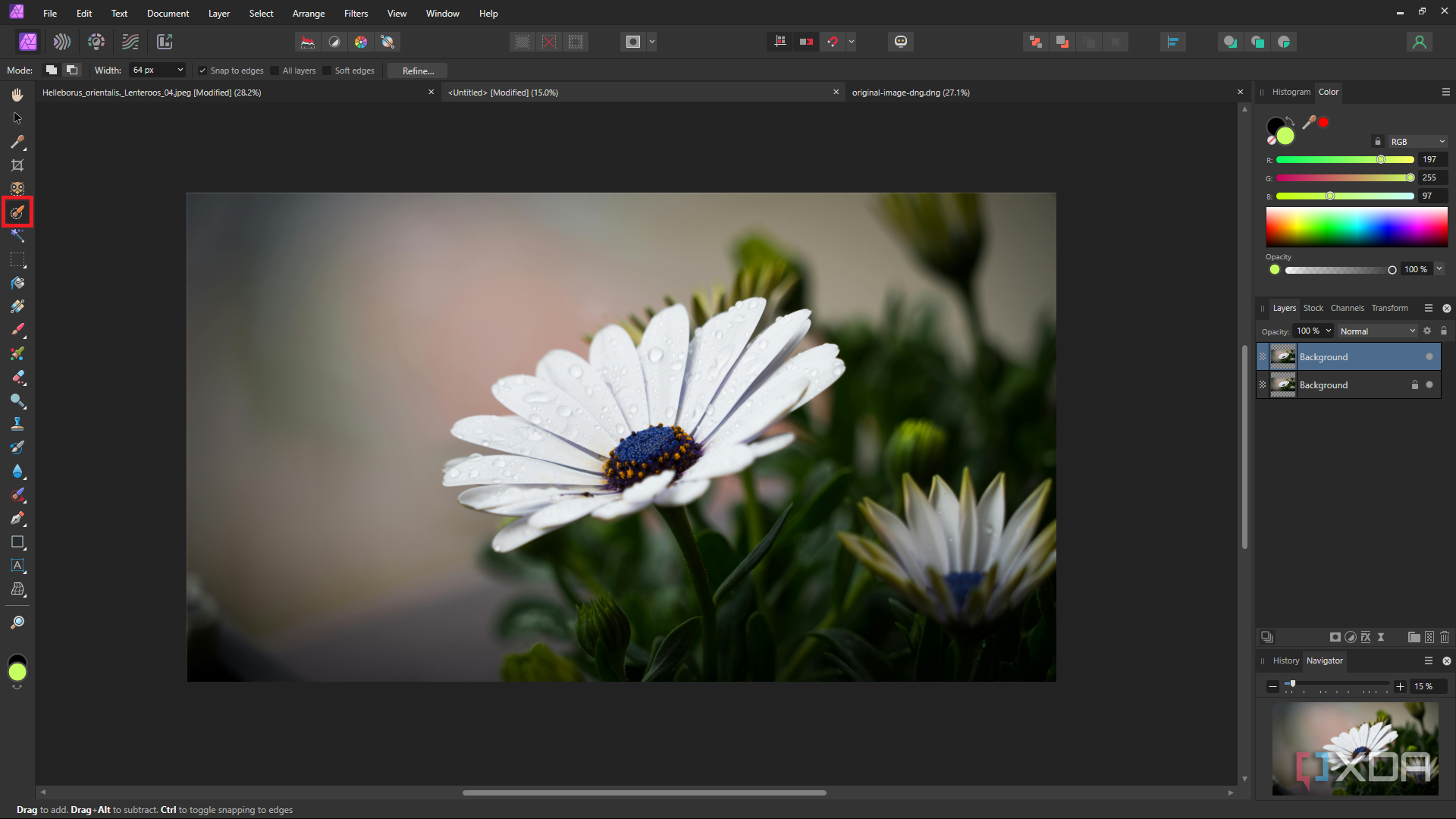The height and width of the screenshot is (819, 1456).
Task: Click the Navigator zoom out minus button
Action: click(1273, 686)
